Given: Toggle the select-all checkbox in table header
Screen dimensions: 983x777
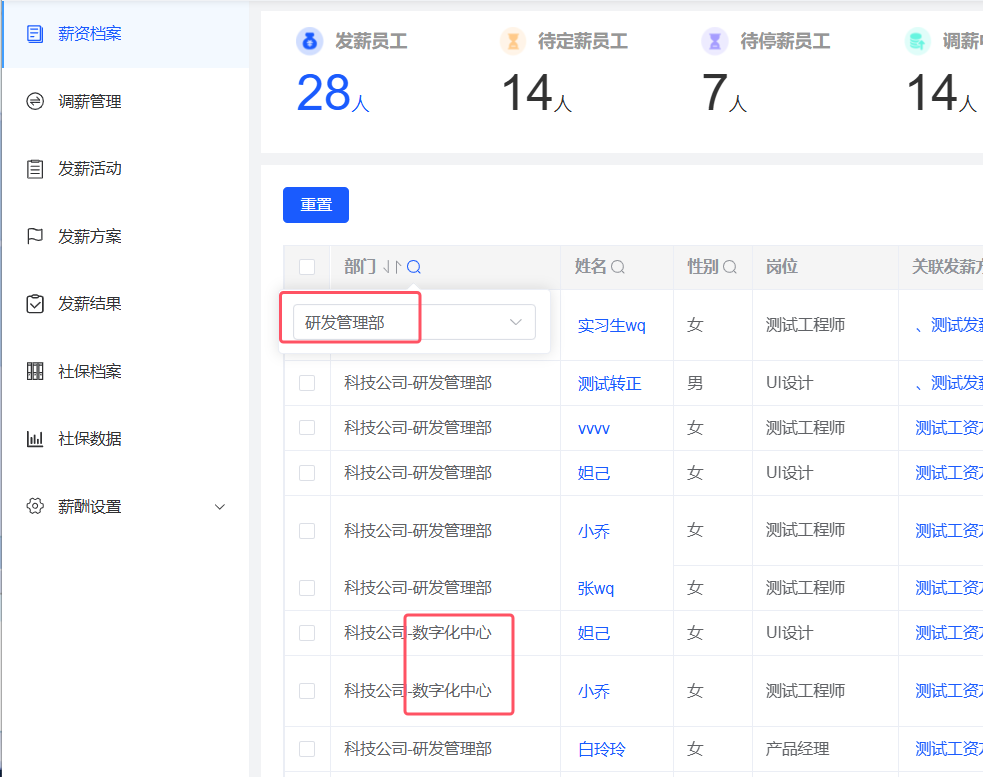Looking at the screenshot, I should [307, 267].
